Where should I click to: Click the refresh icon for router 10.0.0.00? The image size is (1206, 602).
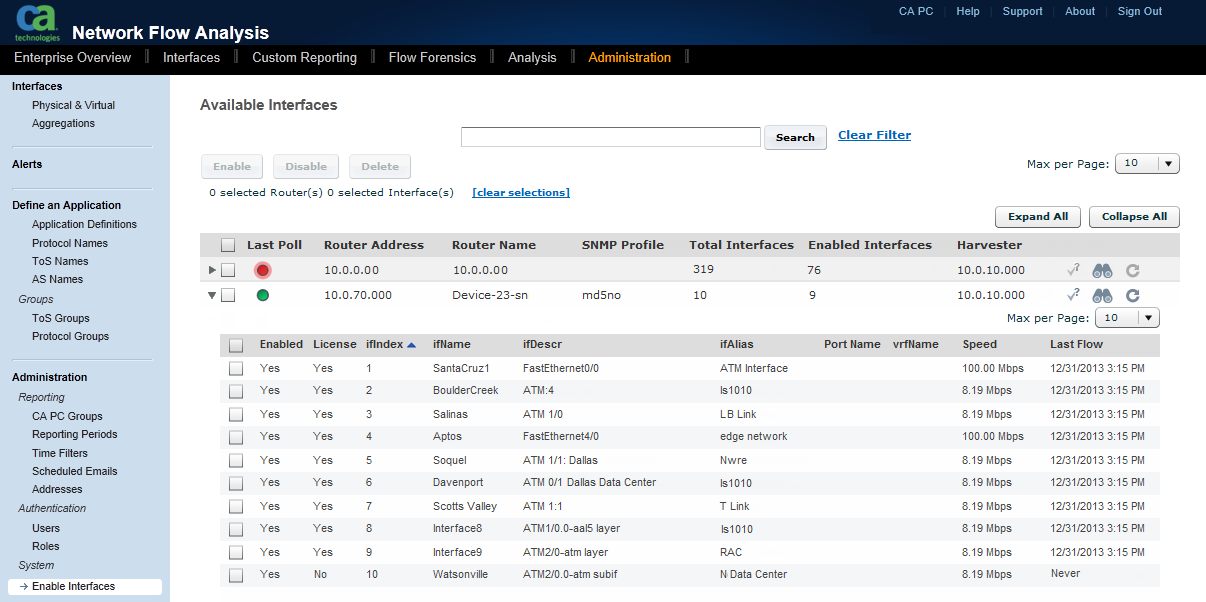pyautogui.click(x=1132, y=270)
